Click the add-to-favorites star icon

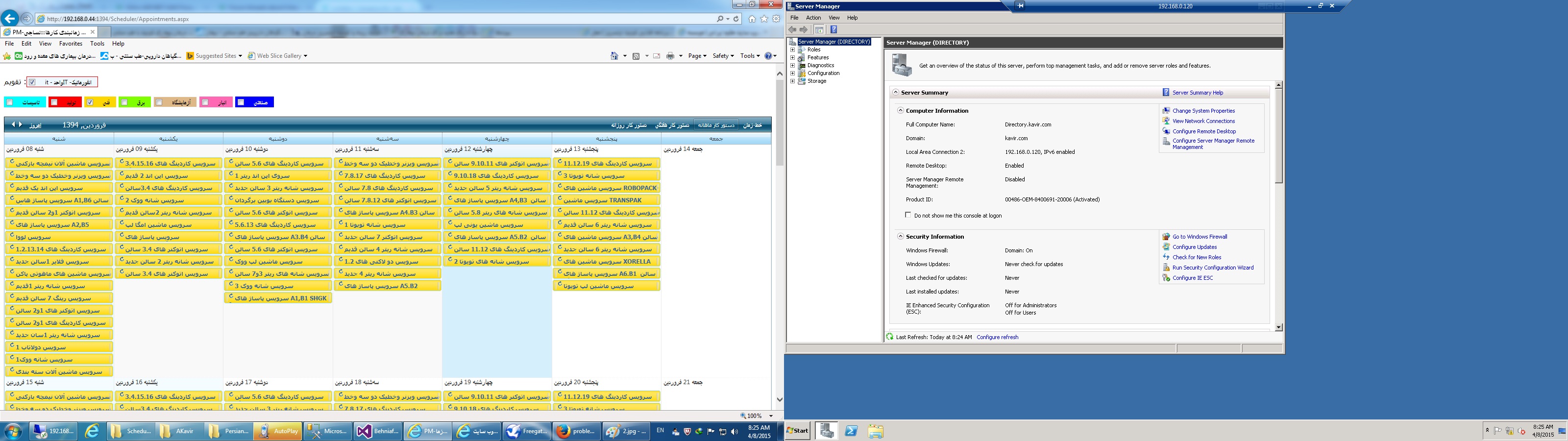pyautogui.click(x=7, y=56)
